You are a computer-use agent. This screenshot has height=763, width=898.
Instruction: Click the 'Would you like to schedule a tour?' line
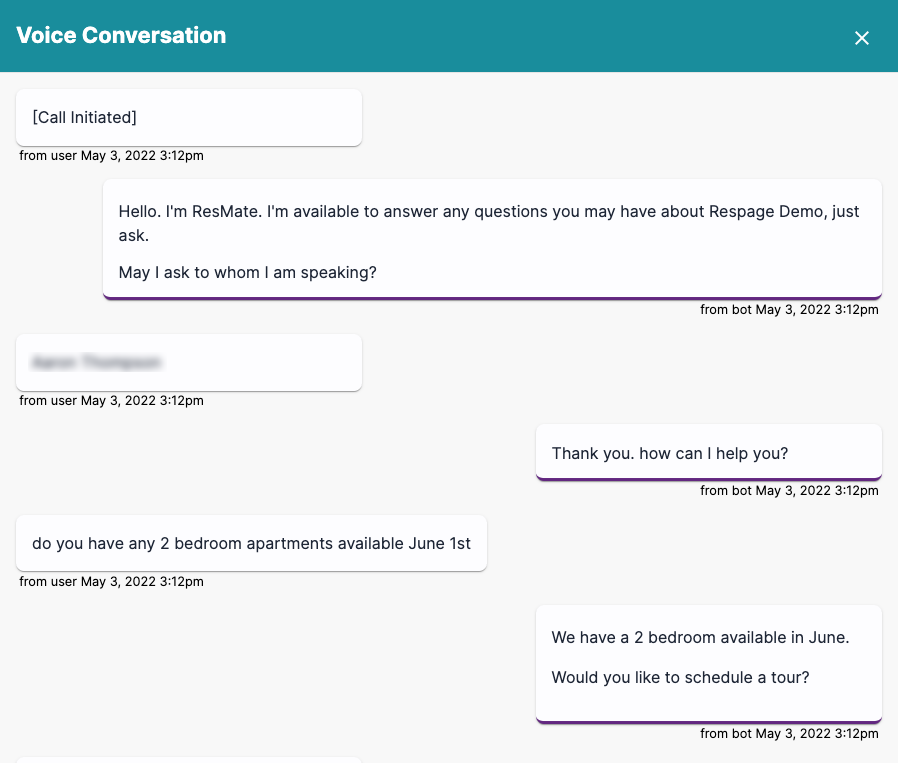[680, 677]
